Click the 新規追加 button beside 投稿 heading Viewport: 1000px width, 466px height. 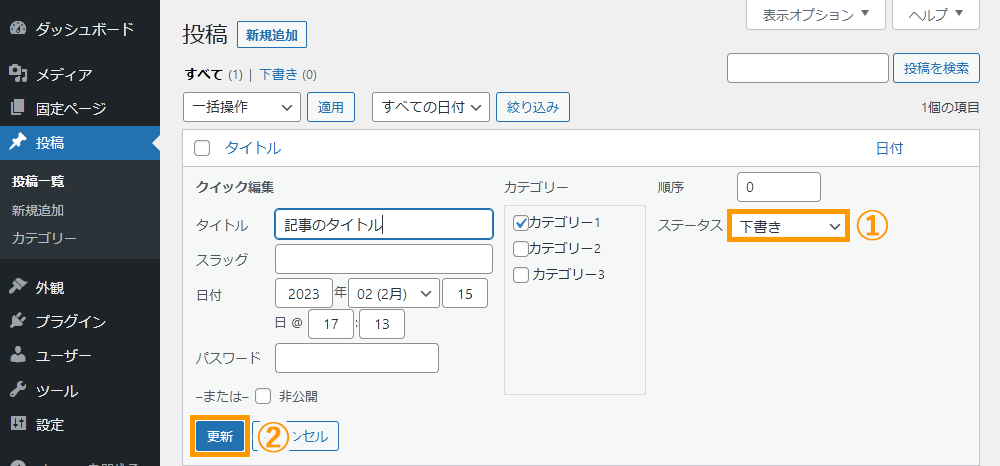coord(272,35)
